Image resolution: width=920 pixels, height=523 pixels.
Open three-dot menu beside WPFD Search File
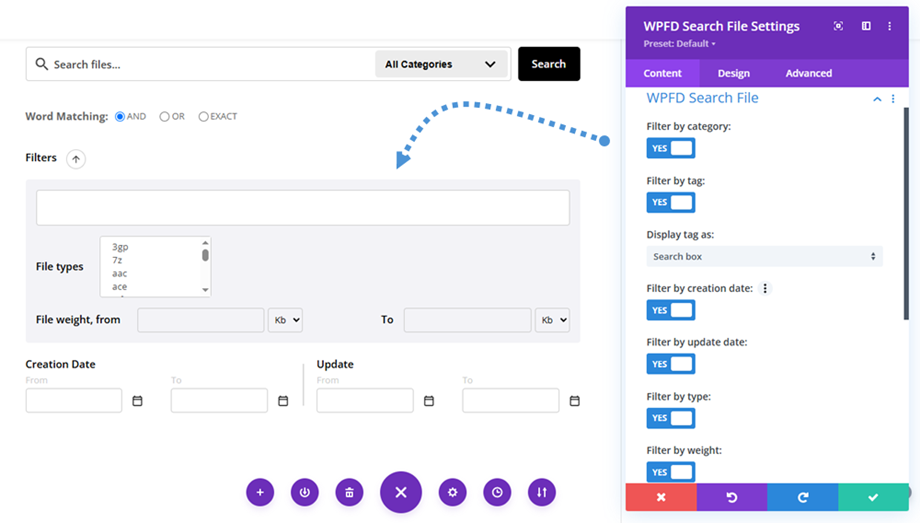[x=893, y=99]
